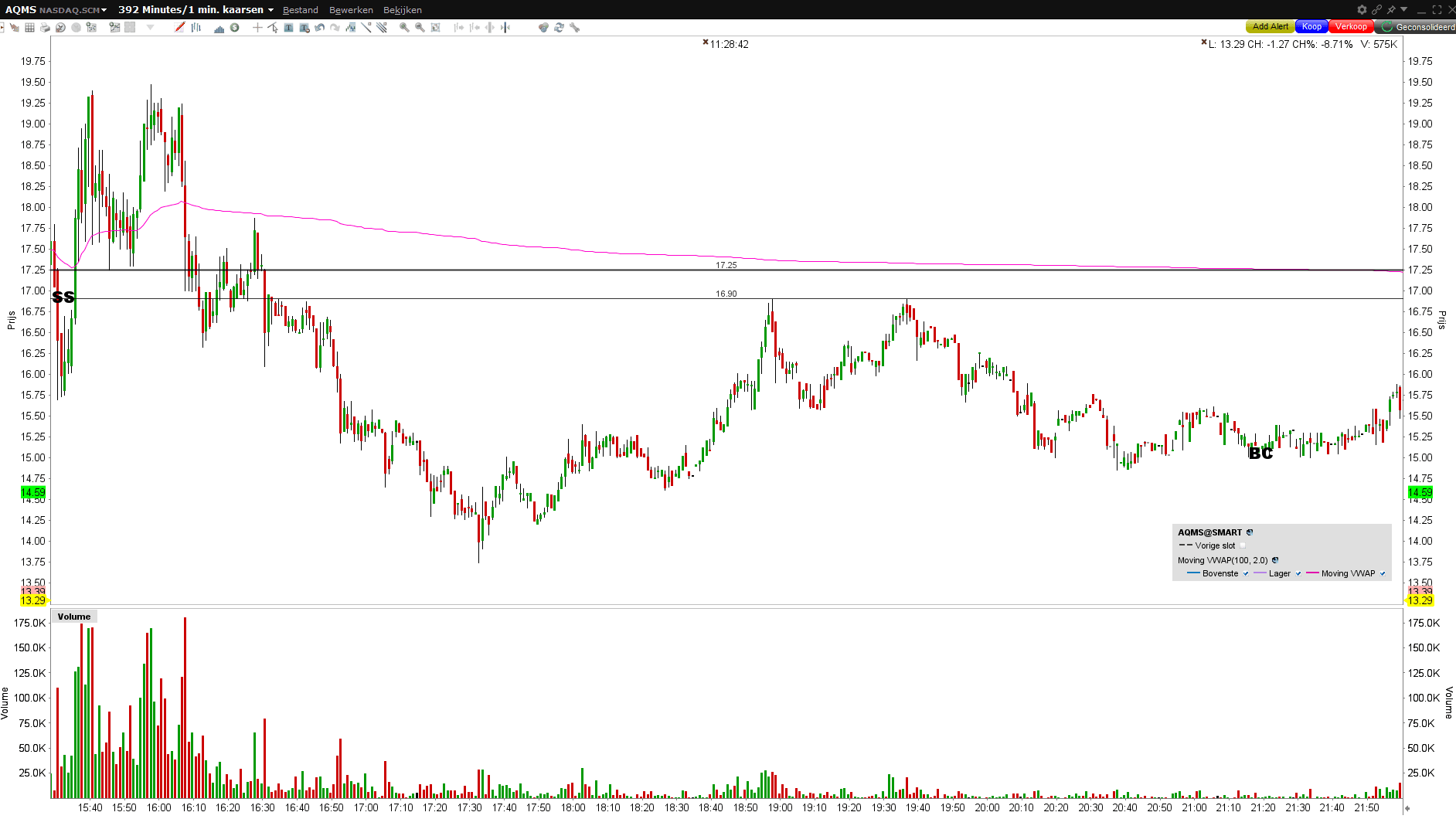Close the L: 13.29 quote readout
Screen dimensions: 1456x819
(1204, 42)
